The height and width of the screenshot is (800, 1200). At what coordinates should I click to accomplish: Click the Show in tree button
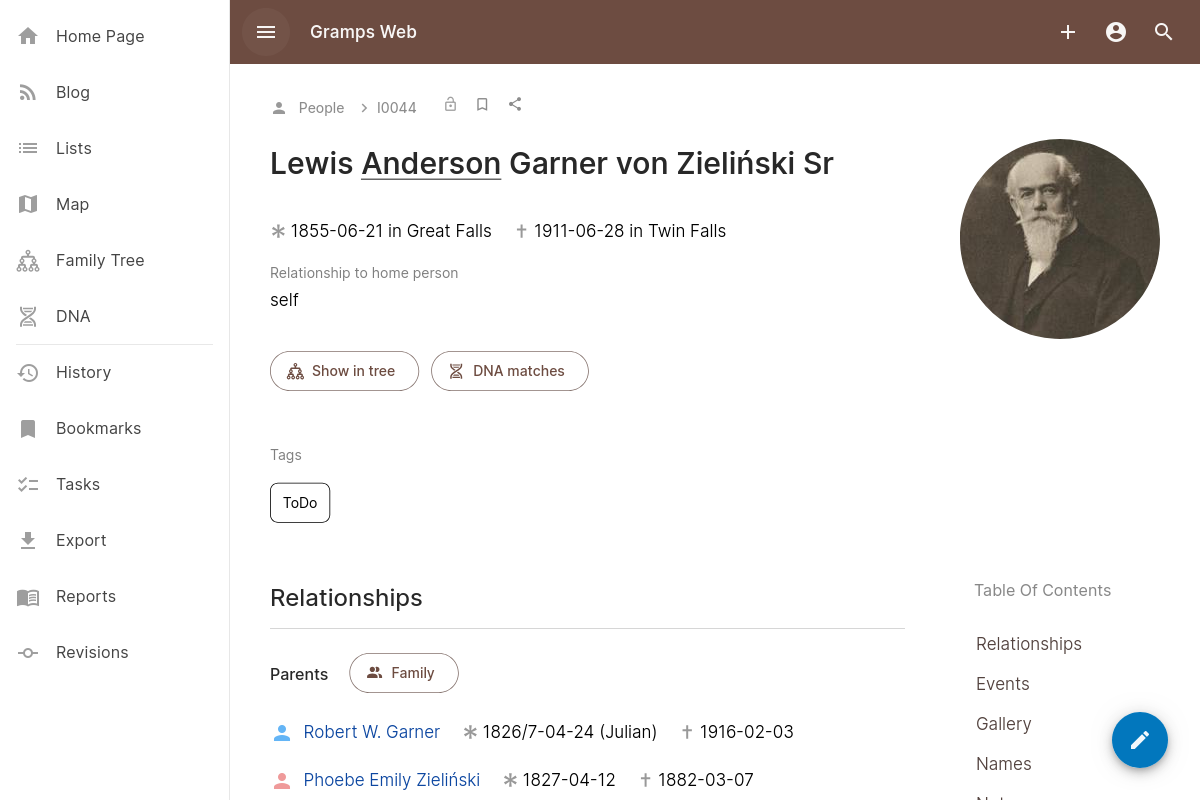coord(344,370)
